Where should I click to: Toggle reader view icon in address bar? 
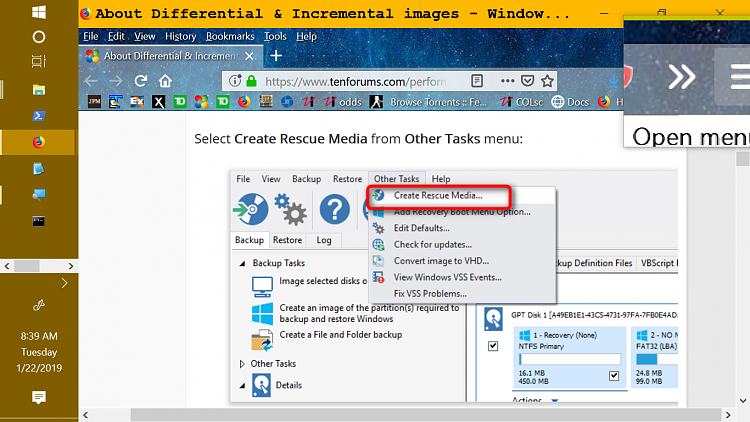(x=477, y=81)
